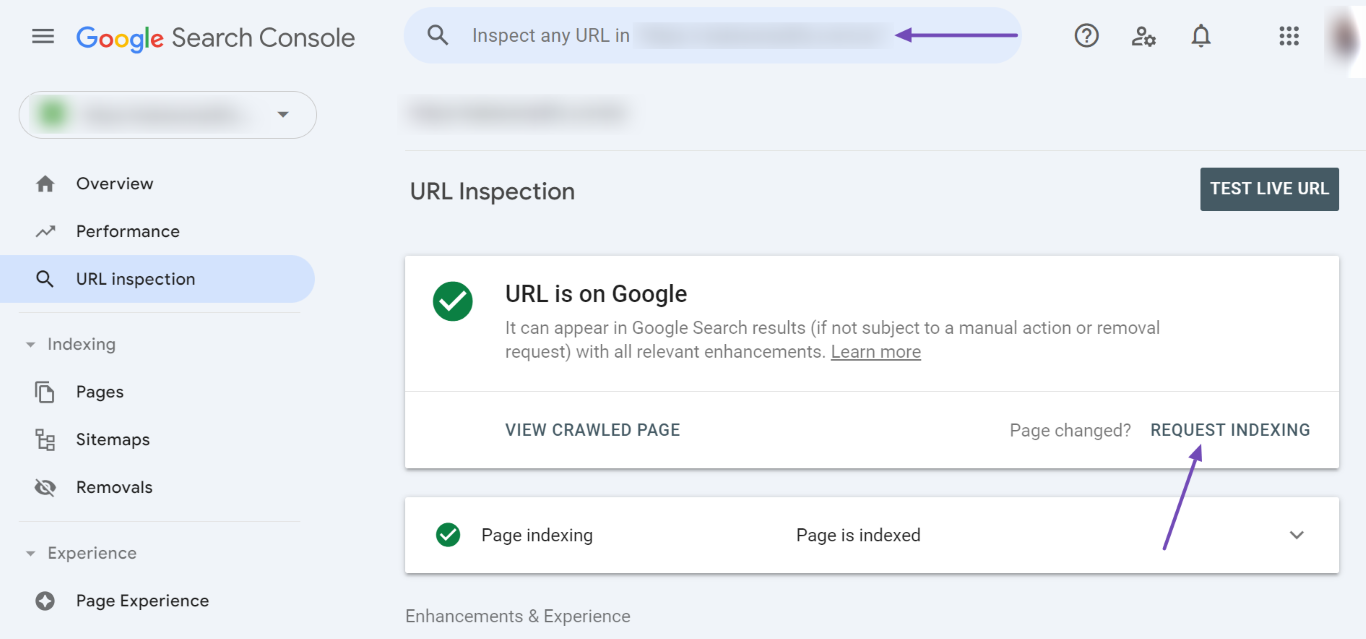The image size is (1366, 639).
Task: Click TEST LIVE URL button
Action: pyautogui.click(x=1269, y=189)
